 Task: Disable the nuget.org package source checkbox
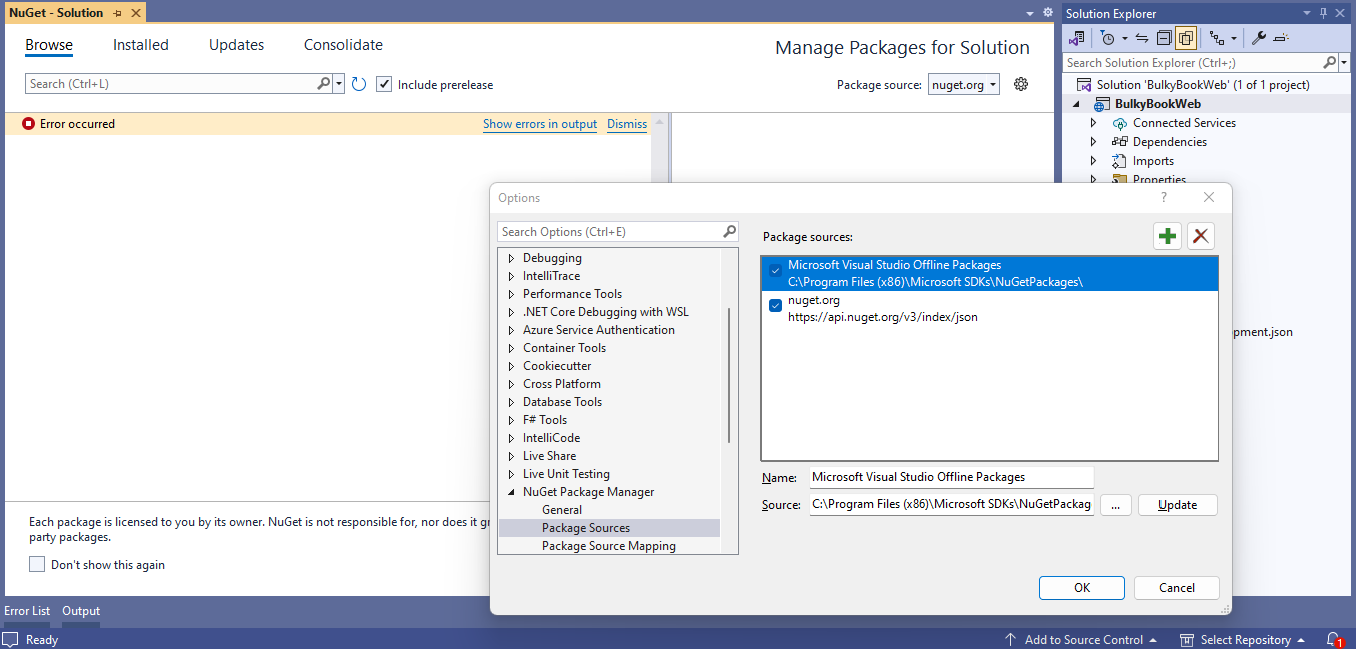tap(775, 305)
